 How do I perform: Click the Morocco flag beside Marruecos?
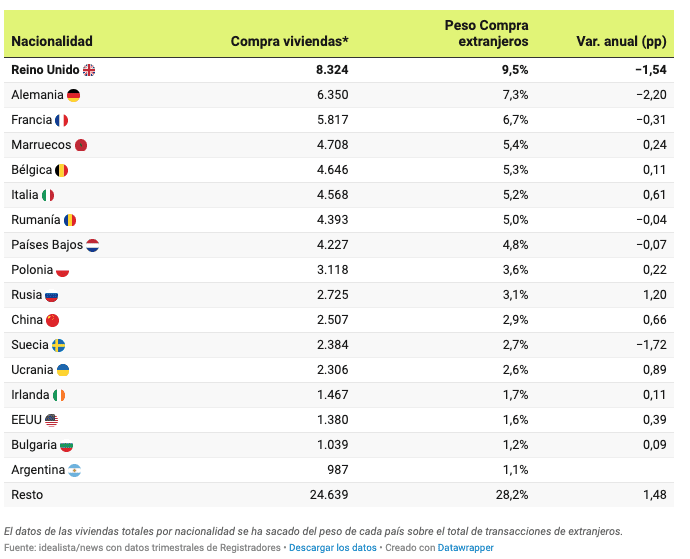(x=81, y=145)
